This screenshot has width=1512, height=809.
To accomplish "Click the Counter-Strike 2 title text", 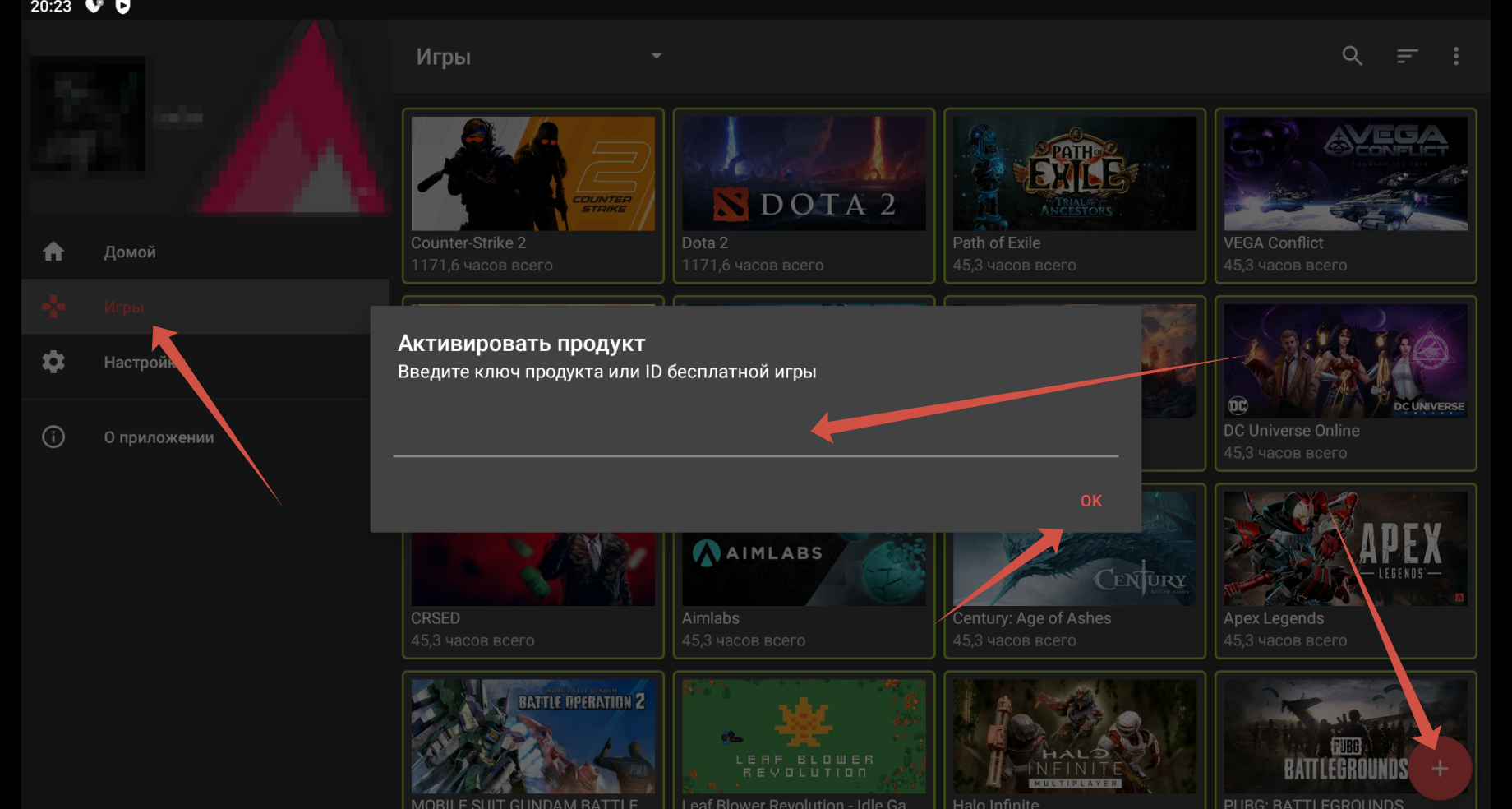I will click(x=468, y=243).
